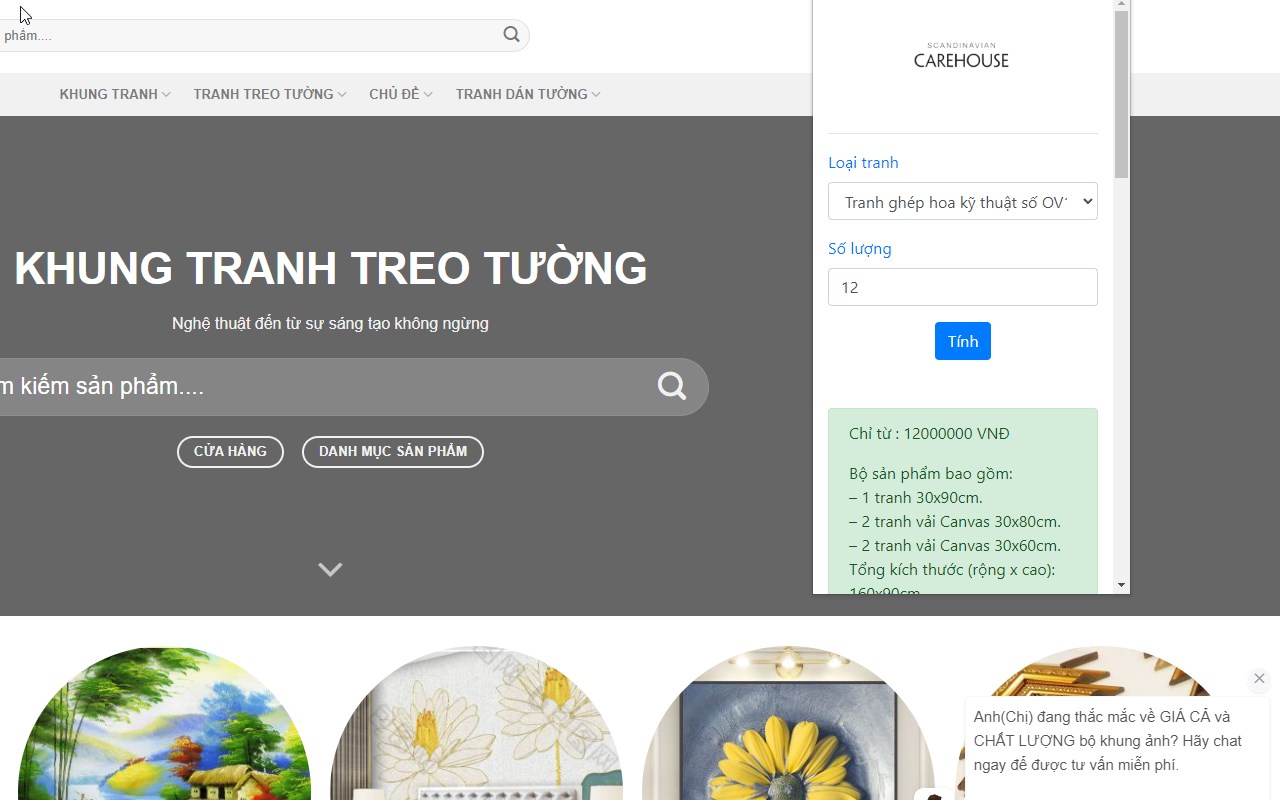The image size is (1280, 800).
Task: Open the TRANH TREO TƯỜNG menu
Action: point(270,94)
